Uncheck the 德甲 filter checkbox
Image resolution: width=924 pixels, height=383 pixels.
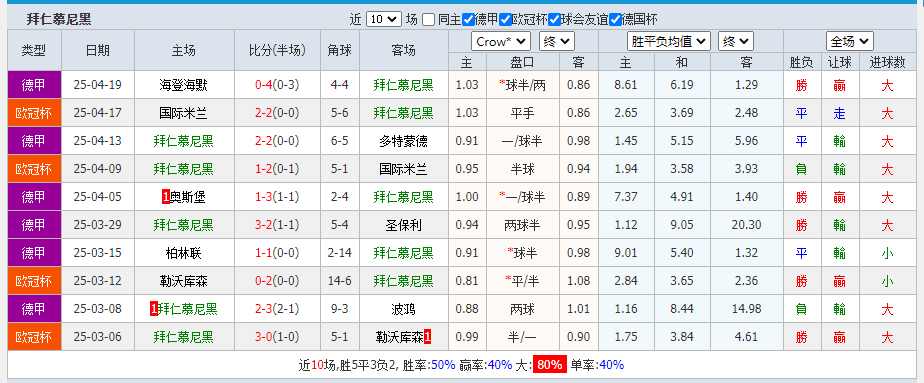pos(468,19)
